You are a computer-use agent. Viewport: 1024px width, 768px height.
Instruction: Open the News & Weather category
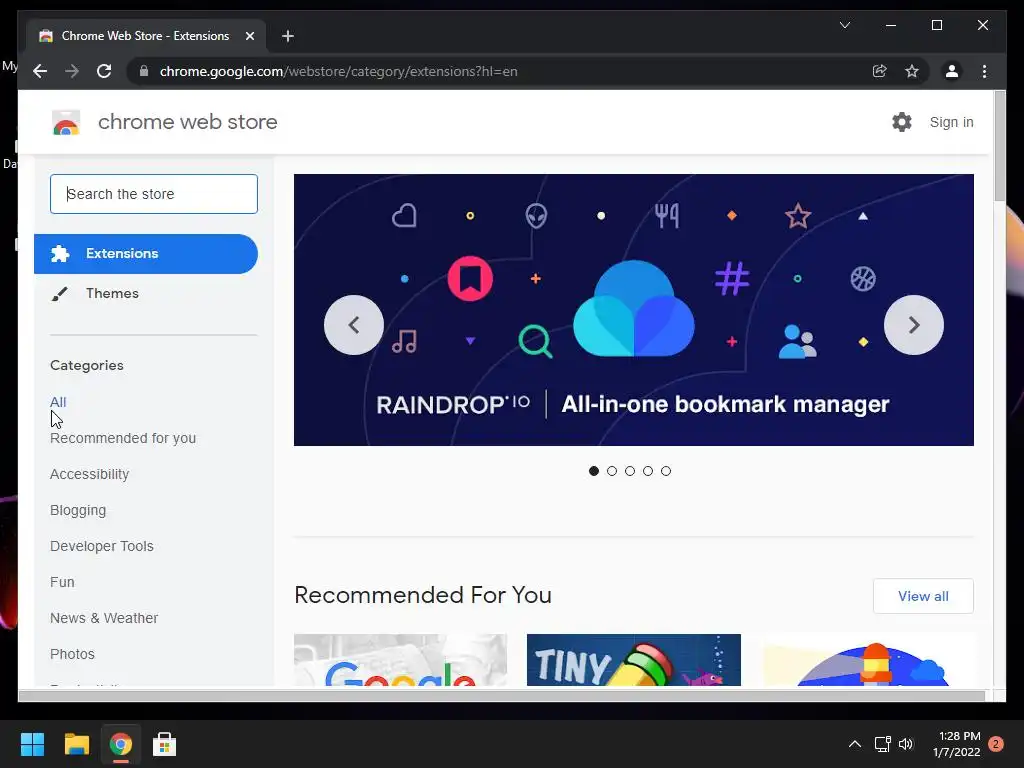pyautogui.click(x=104, y=618)
